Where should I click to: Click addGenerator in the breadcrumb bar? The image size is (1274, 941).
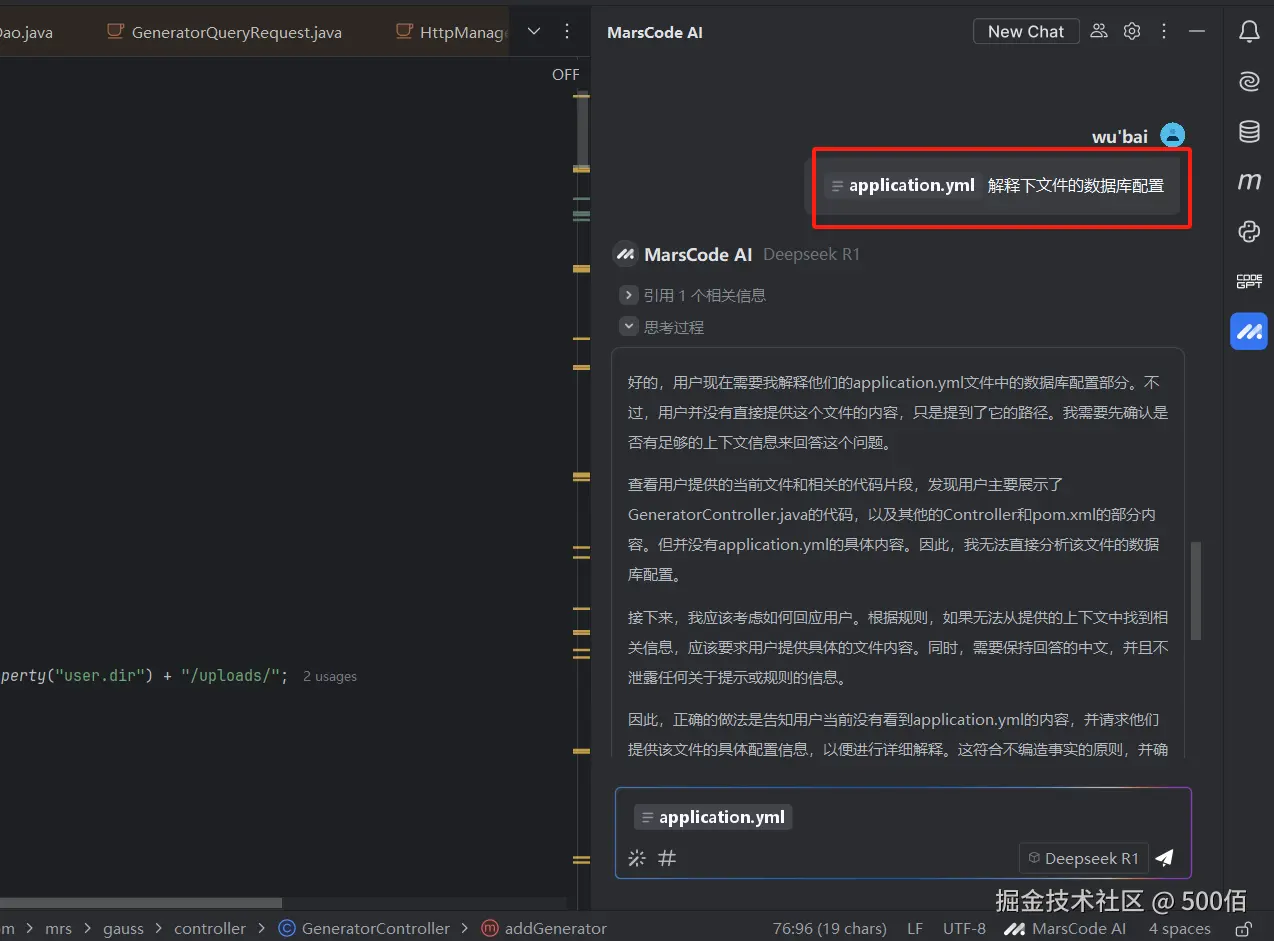[x=556, y=928]
